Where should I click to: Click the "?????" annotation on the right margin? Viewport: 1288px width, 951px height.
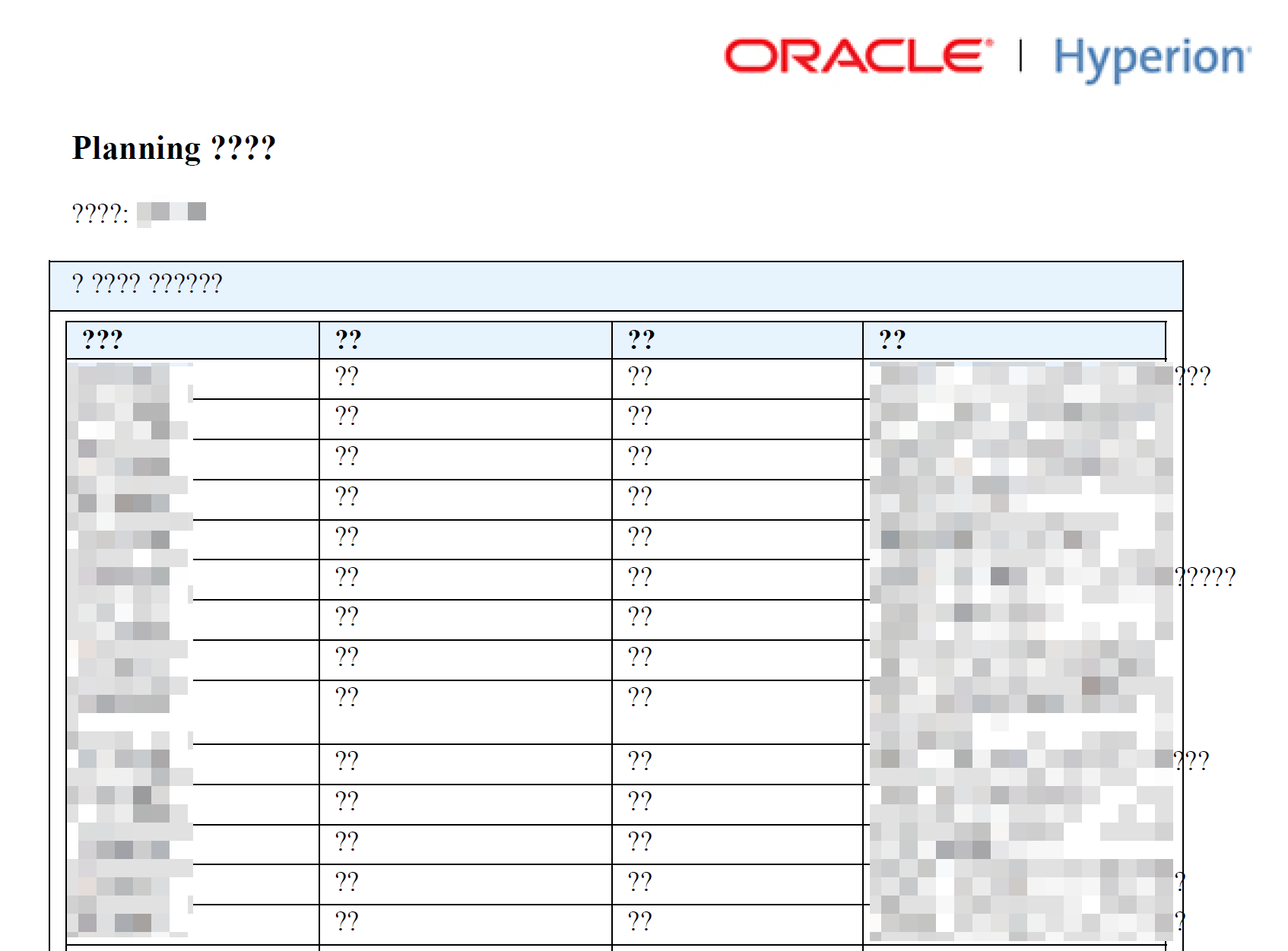(1207, 575)
